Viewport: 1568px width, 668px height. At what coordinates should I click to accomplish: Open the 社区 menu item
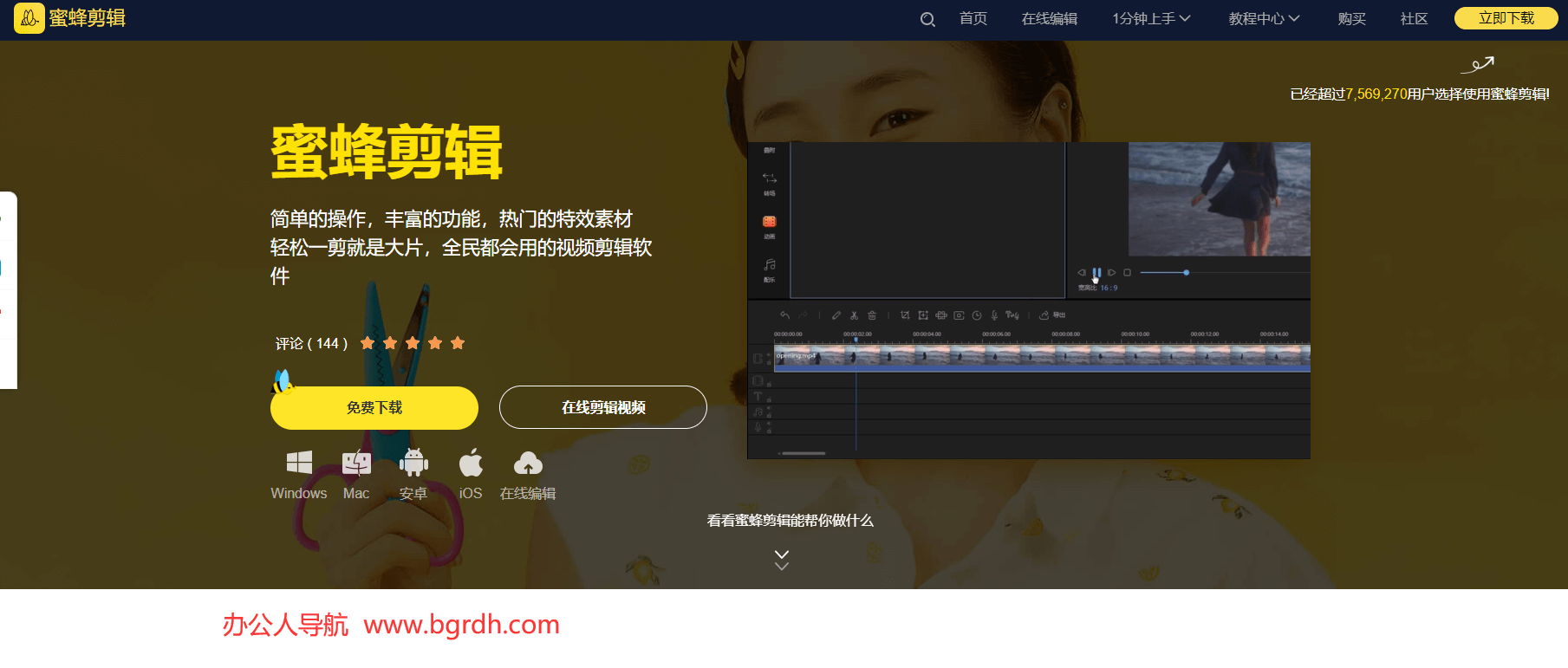[1414, 18]
